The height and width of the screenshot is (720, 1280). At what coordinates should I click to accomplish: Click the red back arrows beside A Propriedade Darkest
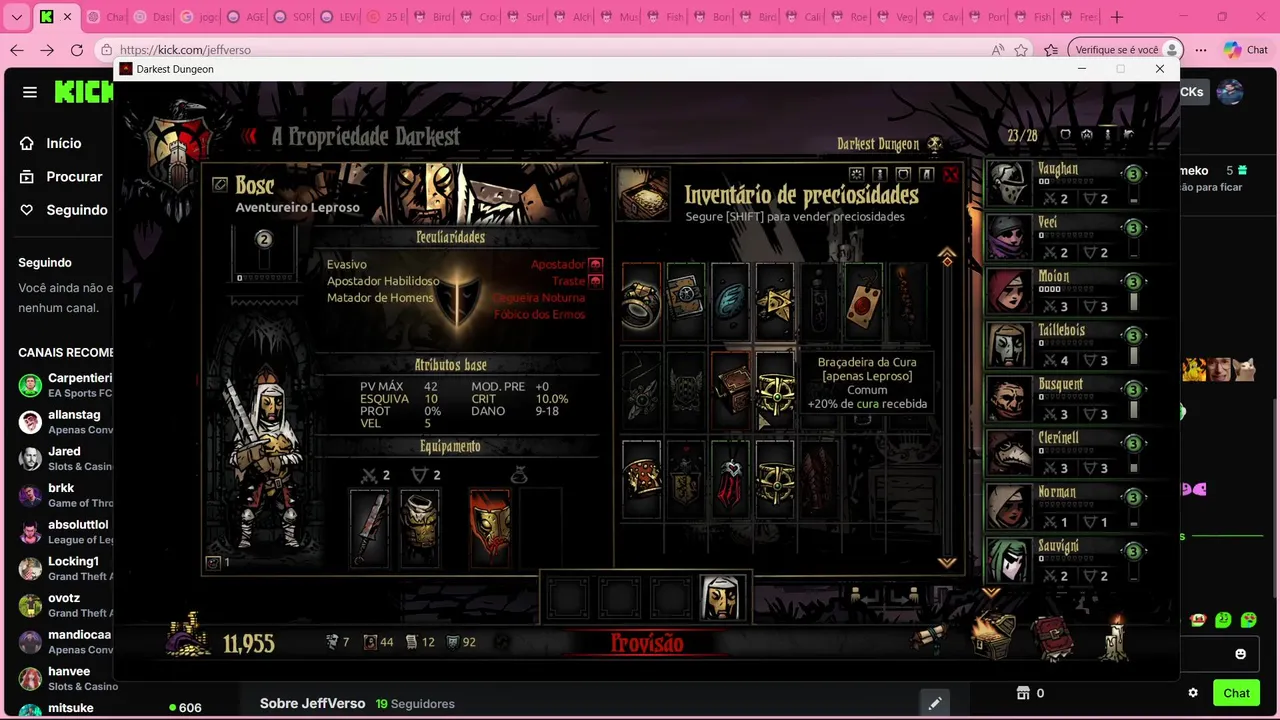tap(250, 136)
